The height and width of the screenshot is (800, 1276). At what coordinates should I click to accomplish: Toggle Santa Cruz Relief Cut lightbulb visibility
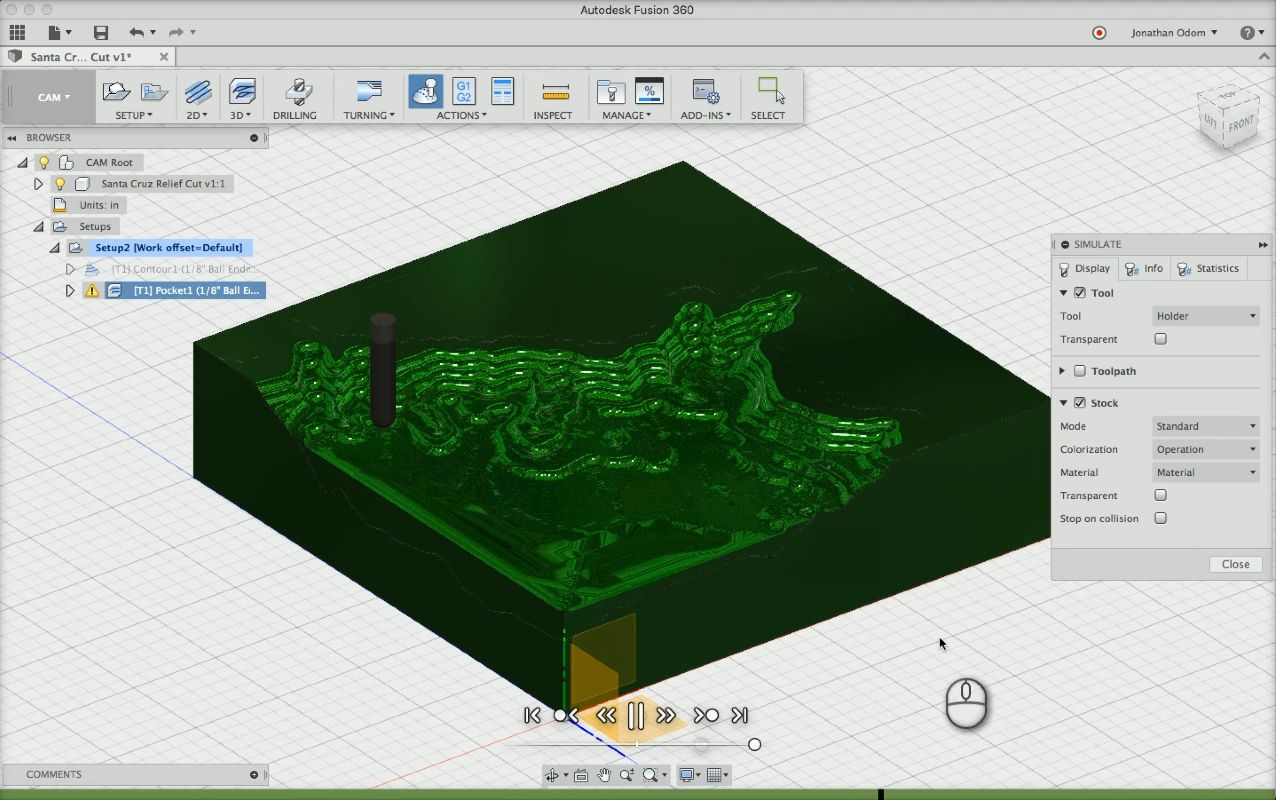[59, 184]
